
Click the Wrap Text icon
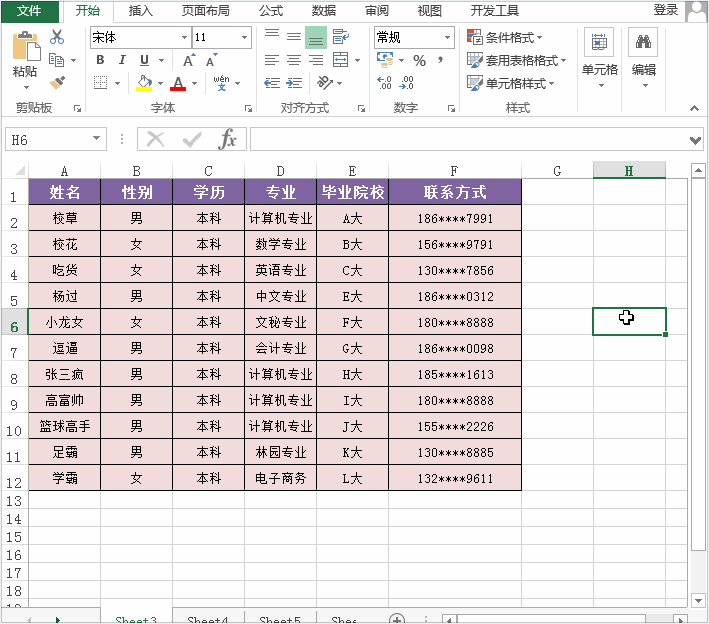[x=340, y=36]
